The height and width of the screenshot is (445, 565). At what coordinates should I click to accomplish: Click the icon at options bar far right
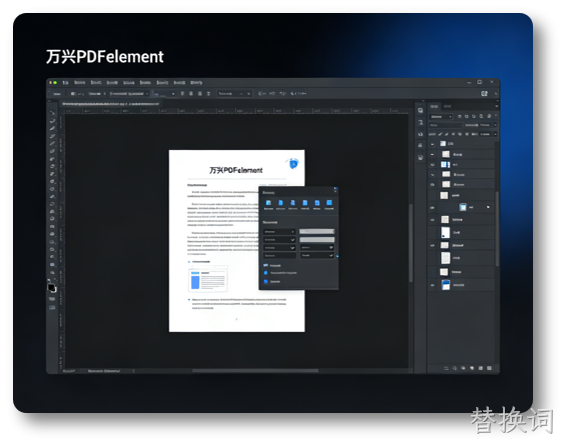[x=484, y=93]
